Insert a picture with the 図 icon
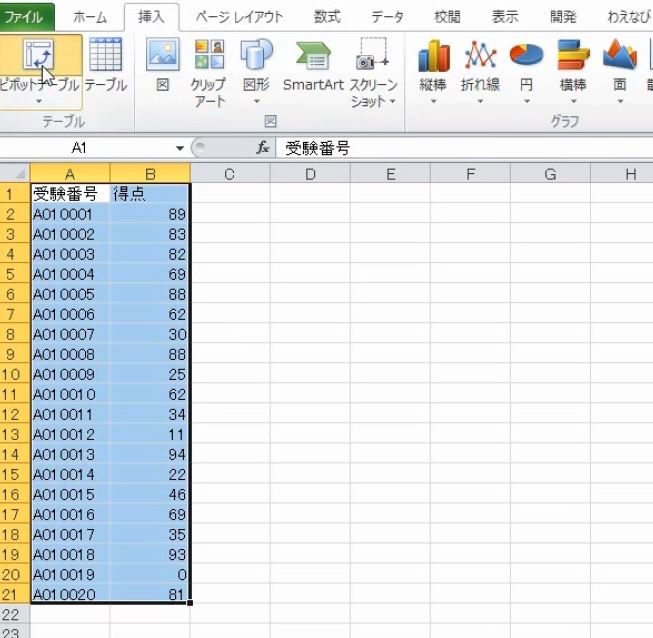Screen dimensions: 653x638 [x=163, y=55]
